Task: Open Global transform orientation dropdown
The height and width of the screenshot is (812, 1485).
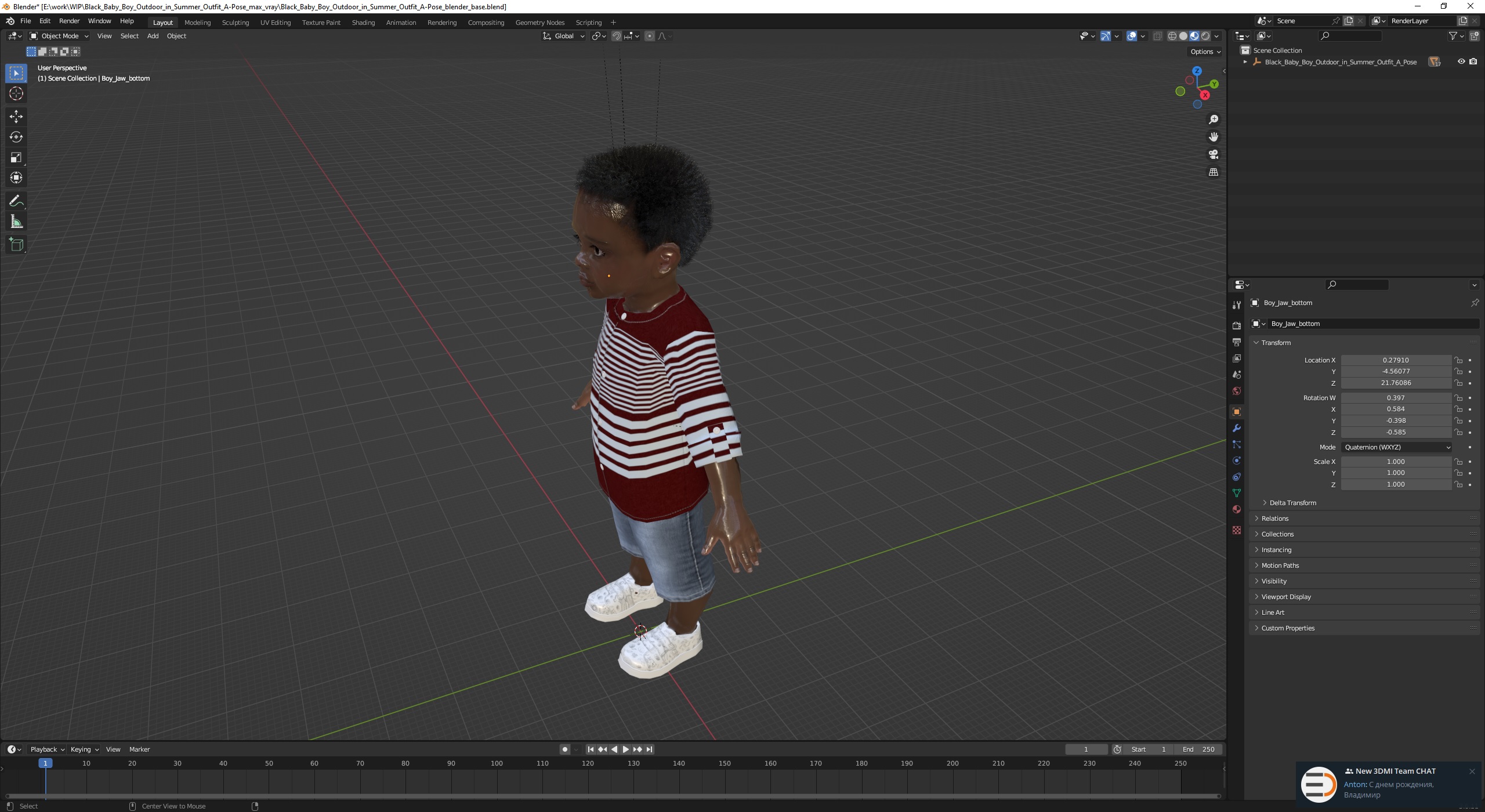Action: pos(564,36)
